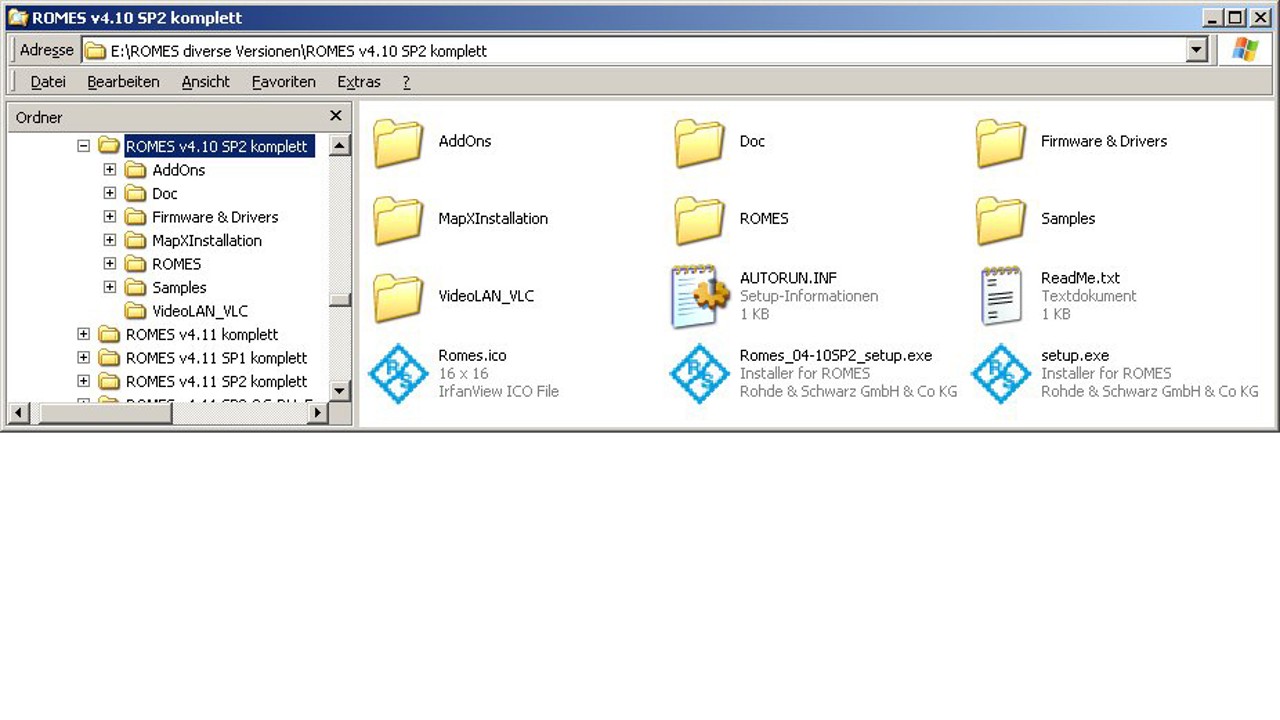Click the ReadMe.txt file name
The image size is (1280, 720).
[x=1080, y=278]
